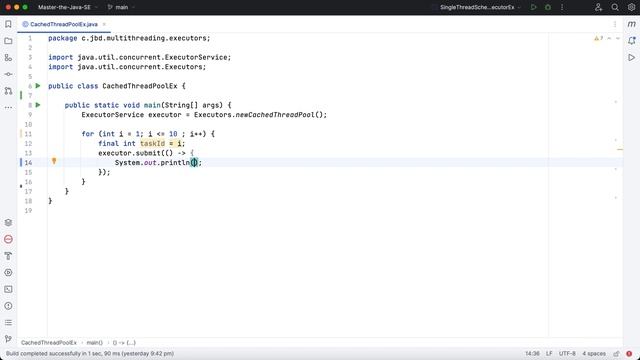Open the UTF-8 encoding selector
The height and width of the screenshot is (360, 640).
coord(567,353)
